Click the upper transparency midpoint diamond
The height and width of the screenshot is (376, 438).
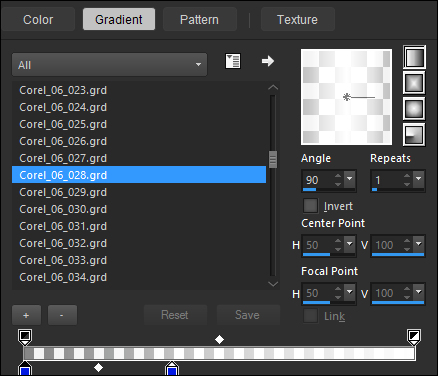(x=219, y=339)
